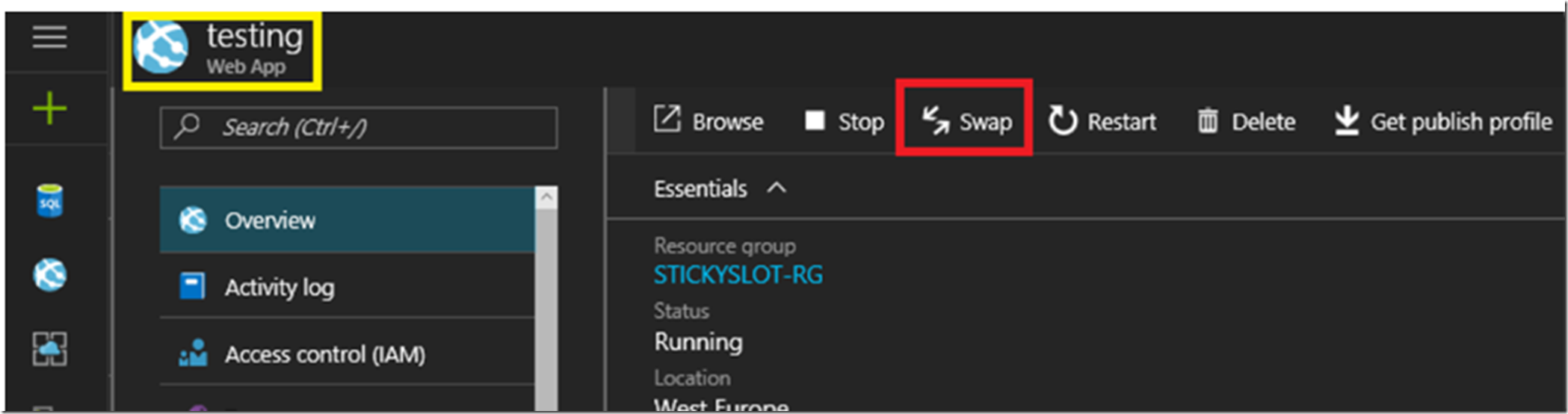1568x414 pixels.
Task: Click the Get publish profile download icon
Action: 1347,120
